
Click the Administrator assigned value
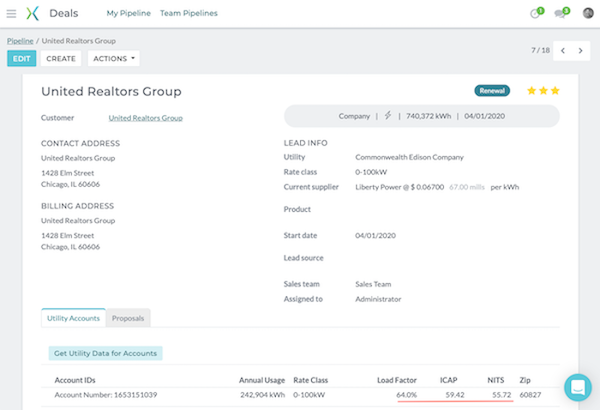[x=378, y=299]
